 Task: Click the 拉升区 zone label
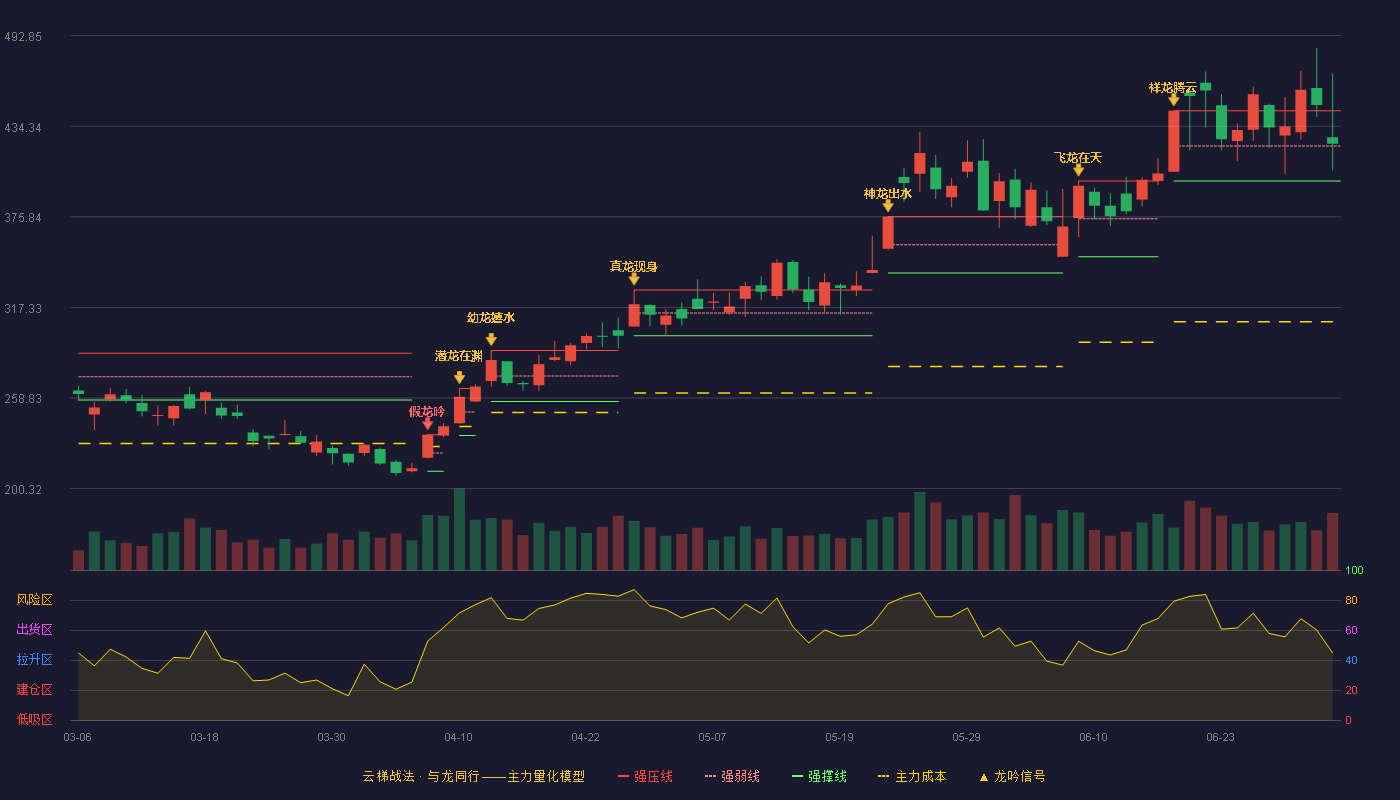point(35,660)
